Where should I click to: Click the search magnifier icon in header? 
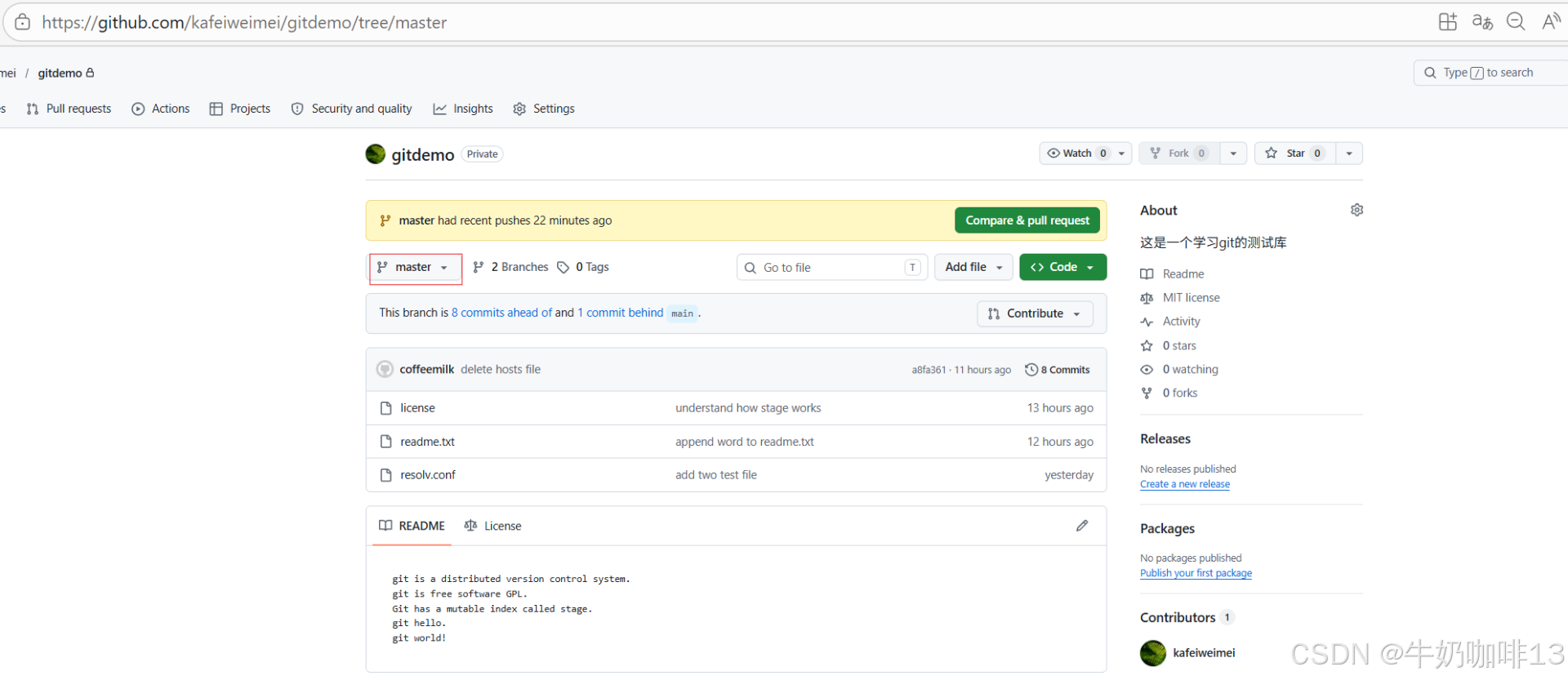coord(1430,73)
